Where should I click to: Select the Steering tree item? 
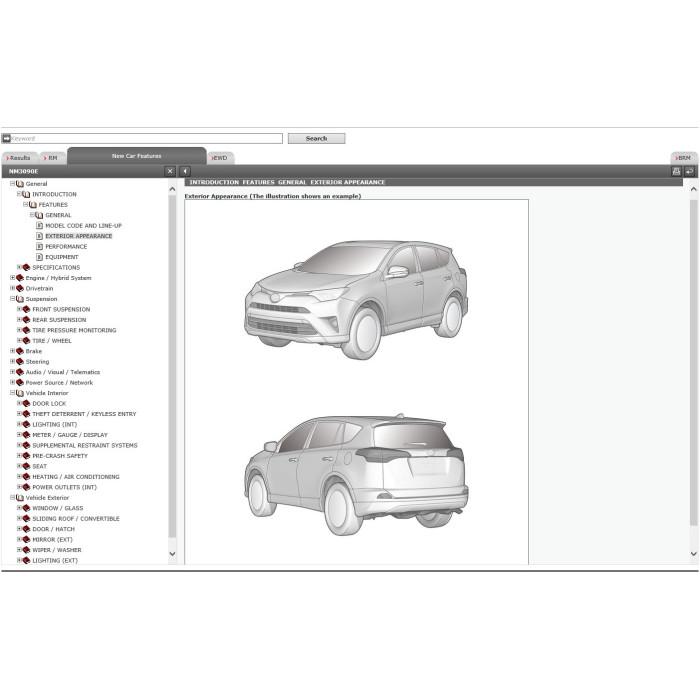click(37, 362)
